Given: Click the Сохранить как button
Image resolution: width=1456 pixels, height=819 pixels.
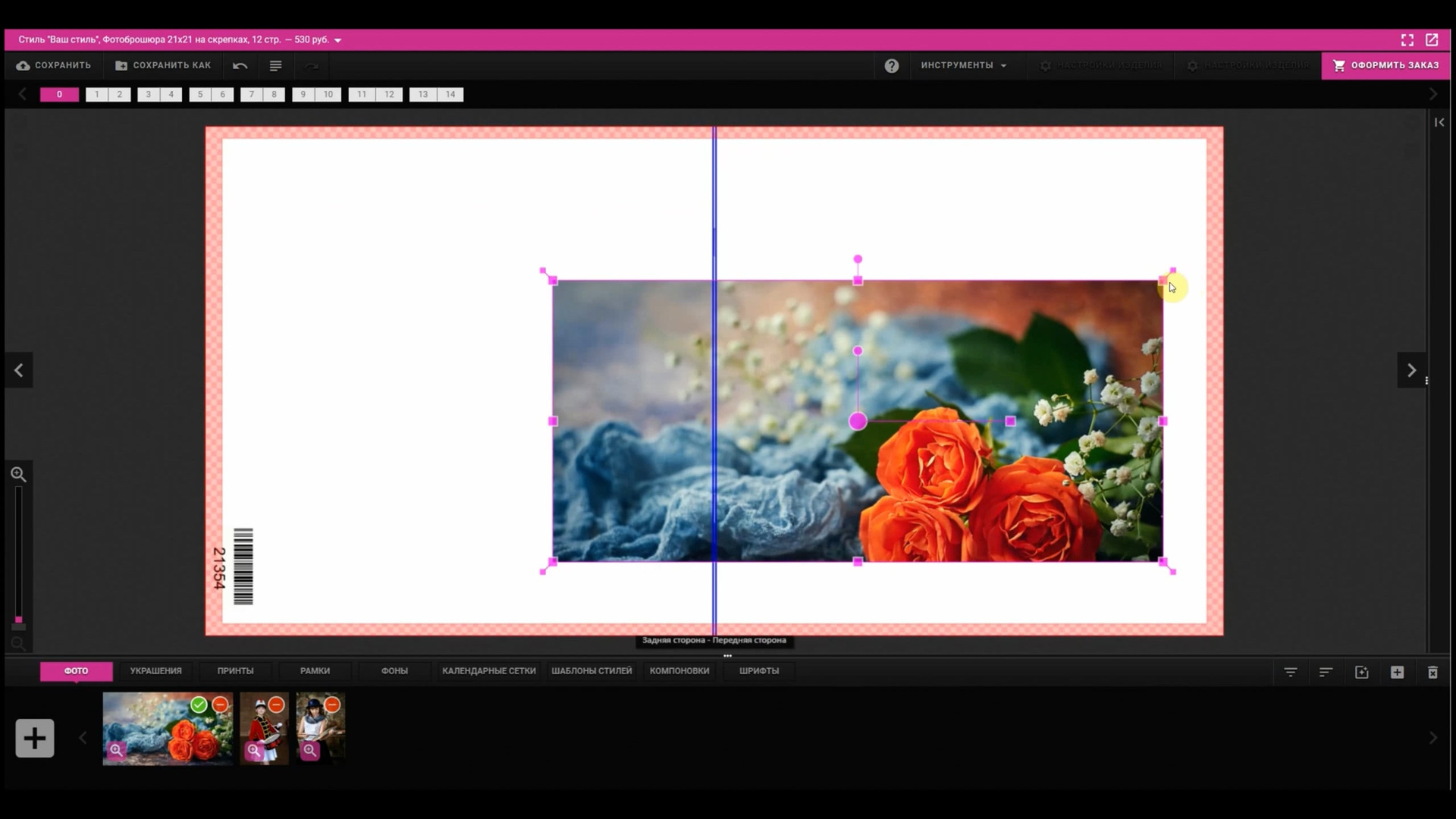Looking at the screenshot, I should 163,66.
